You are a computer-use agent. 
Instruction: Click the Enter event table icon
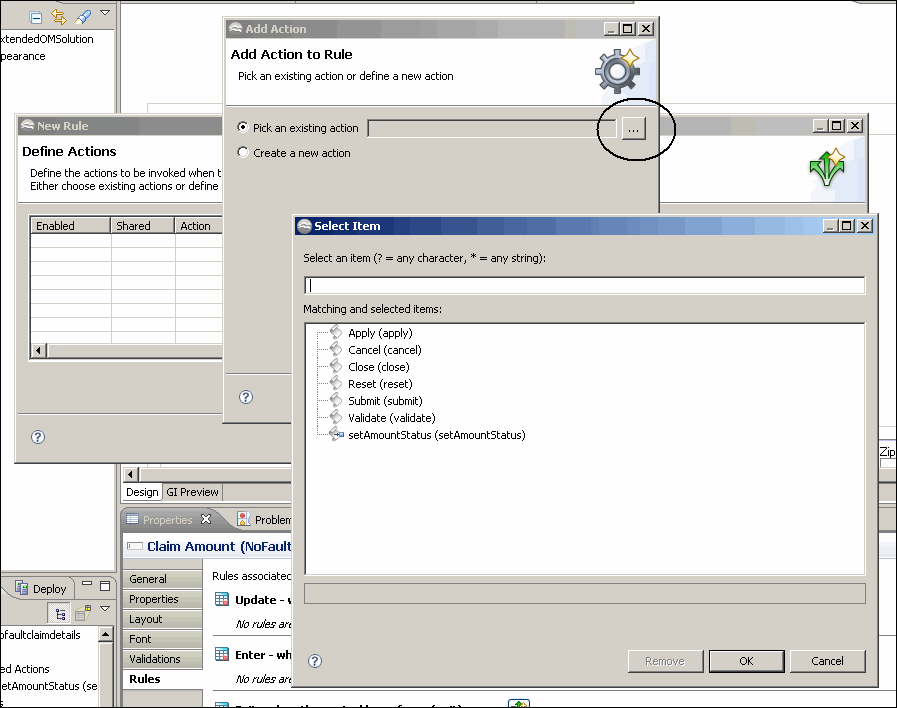[221, 654]
